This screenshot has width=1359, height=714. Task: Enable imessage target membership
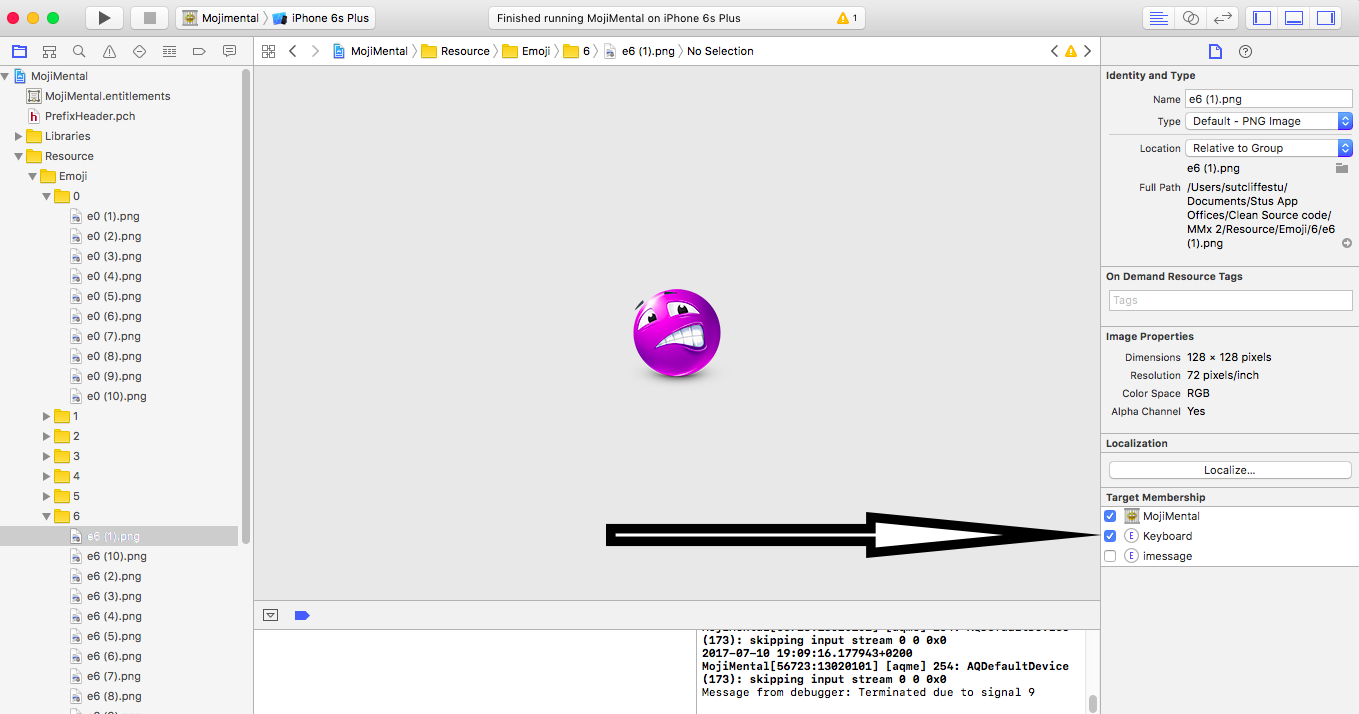[1109, 556]
